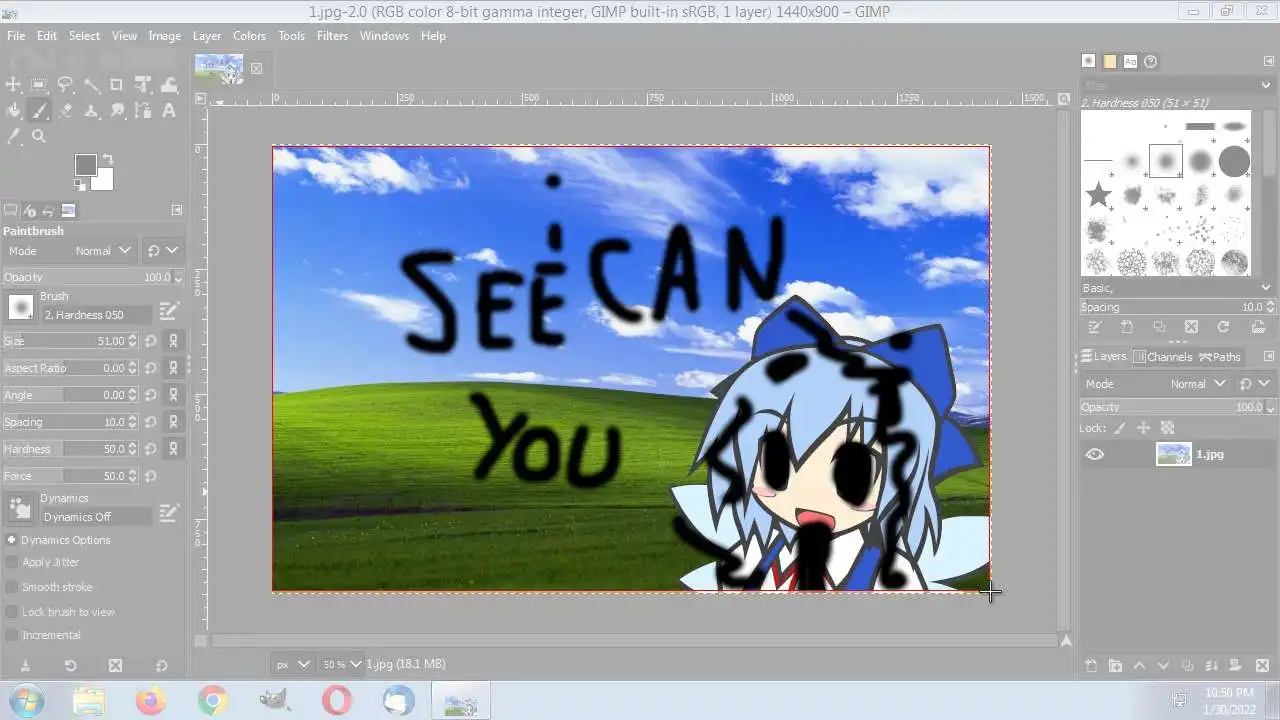The height and width of the screenshot is (720, 1280).
Task: Select the Crop tool
Action: [x=117, y=85]
